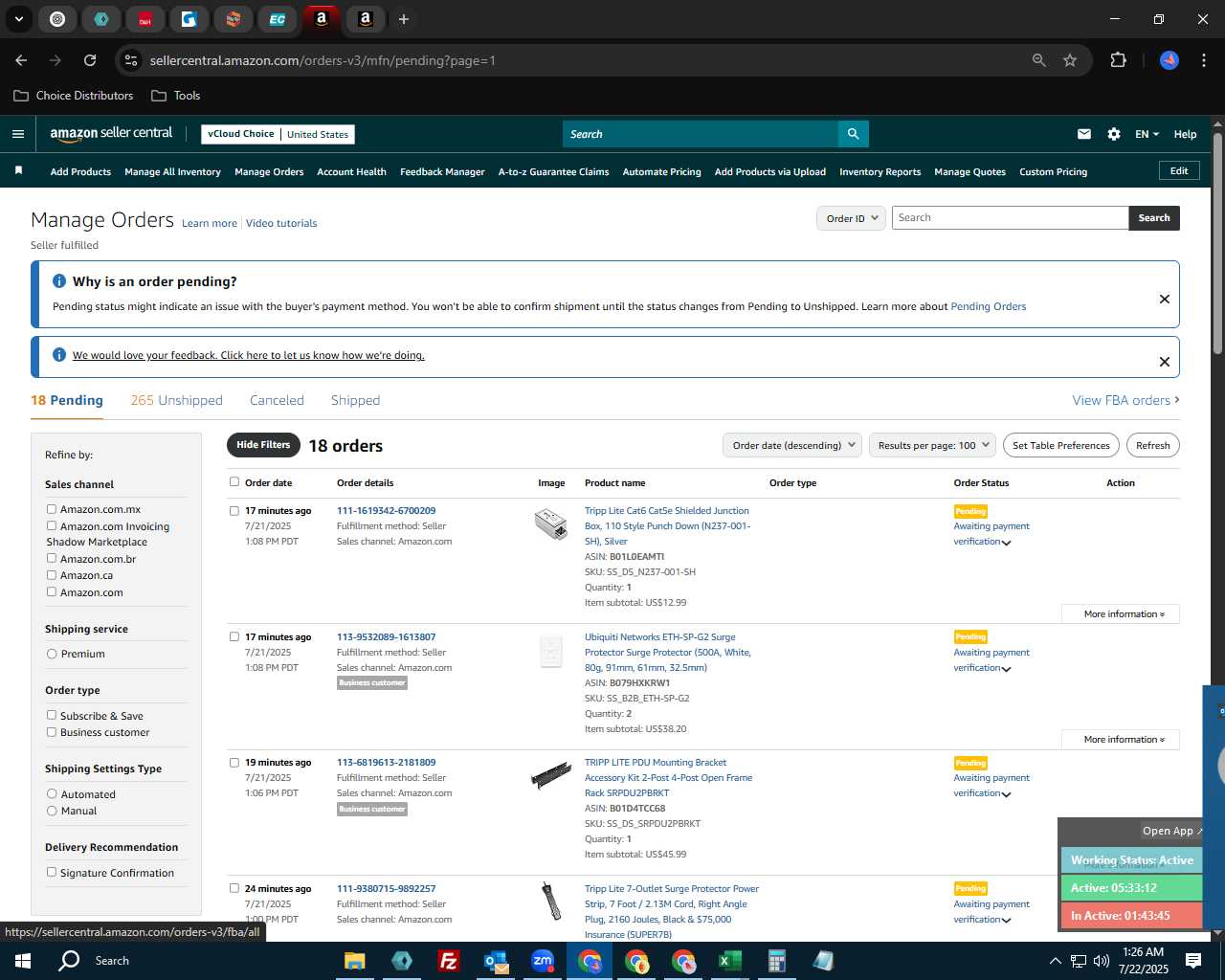The image size is (1225, 980).
Task: Click inside the order search field
Action: click(x=1010, y=218)
